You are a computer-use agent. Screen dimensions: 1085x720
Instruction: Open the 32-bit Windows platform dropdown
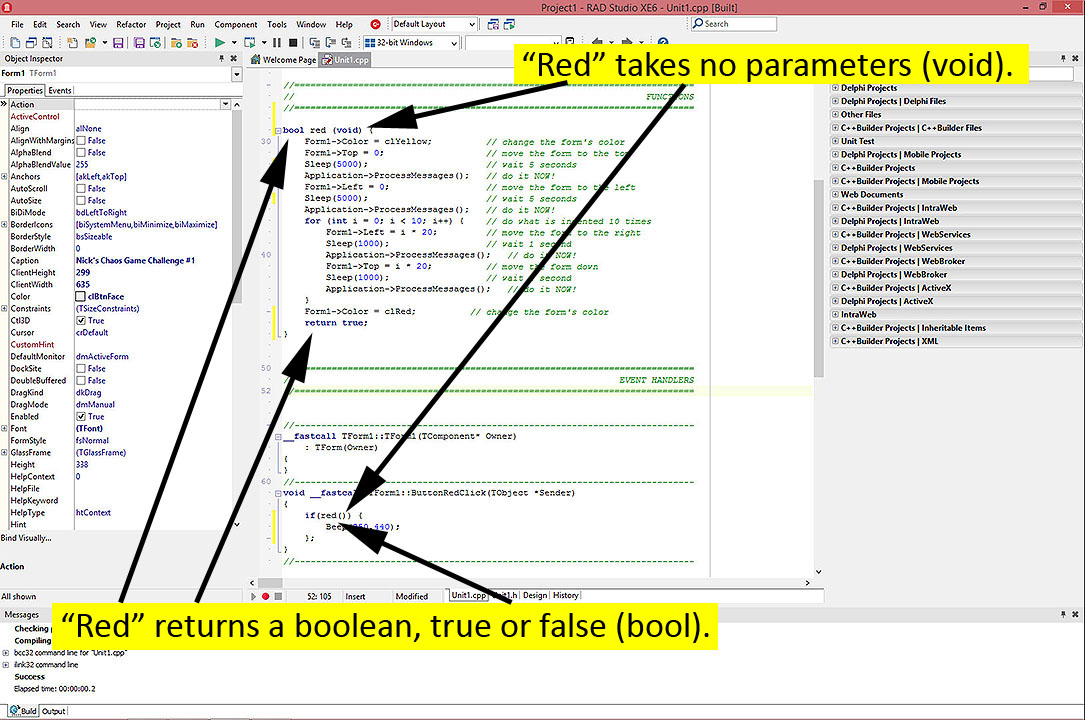pyautogui.click(x=454, y=43)
